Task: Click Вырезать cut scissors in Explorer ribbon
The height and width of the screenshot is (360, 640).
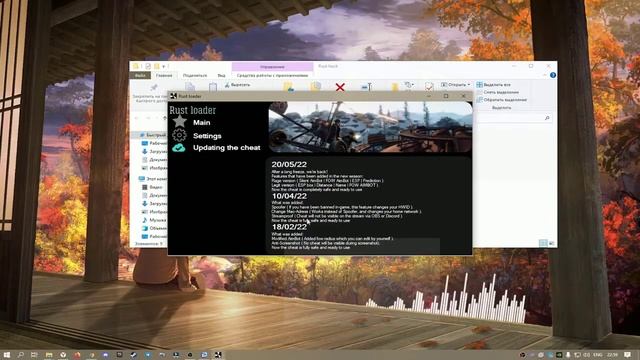Action: coord(237,85)
